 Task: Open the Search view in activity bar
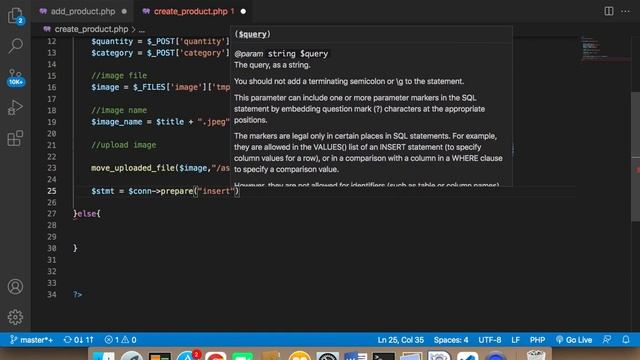16,46
